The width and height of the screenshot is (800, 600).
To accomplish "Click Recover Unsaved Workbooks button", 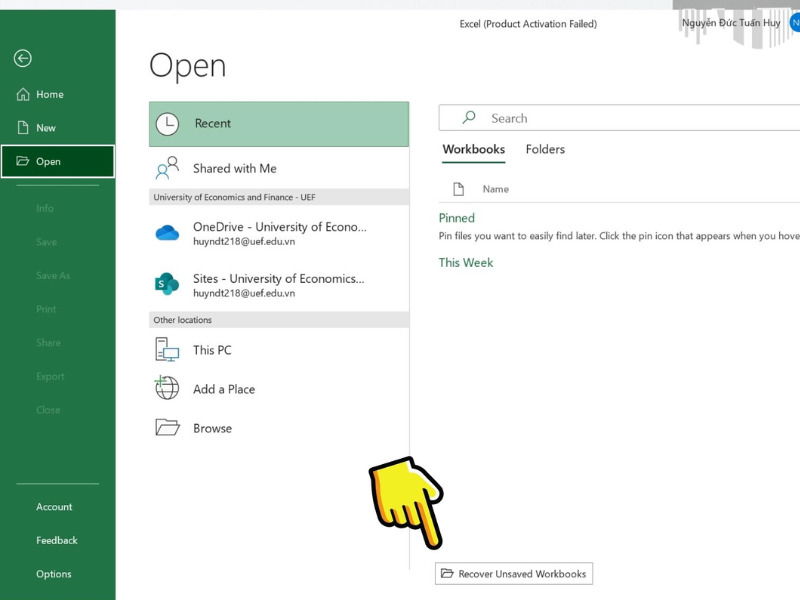I will 514,573.
